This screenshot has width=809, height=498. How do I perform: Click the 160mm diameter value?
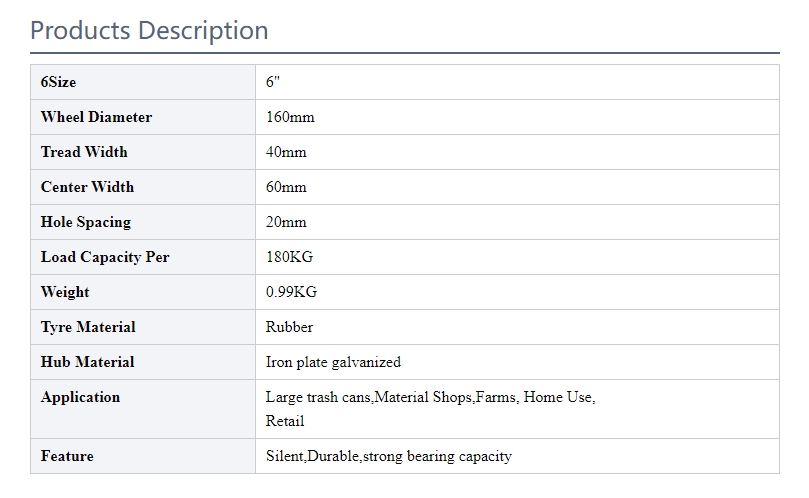tap(290, 117)
